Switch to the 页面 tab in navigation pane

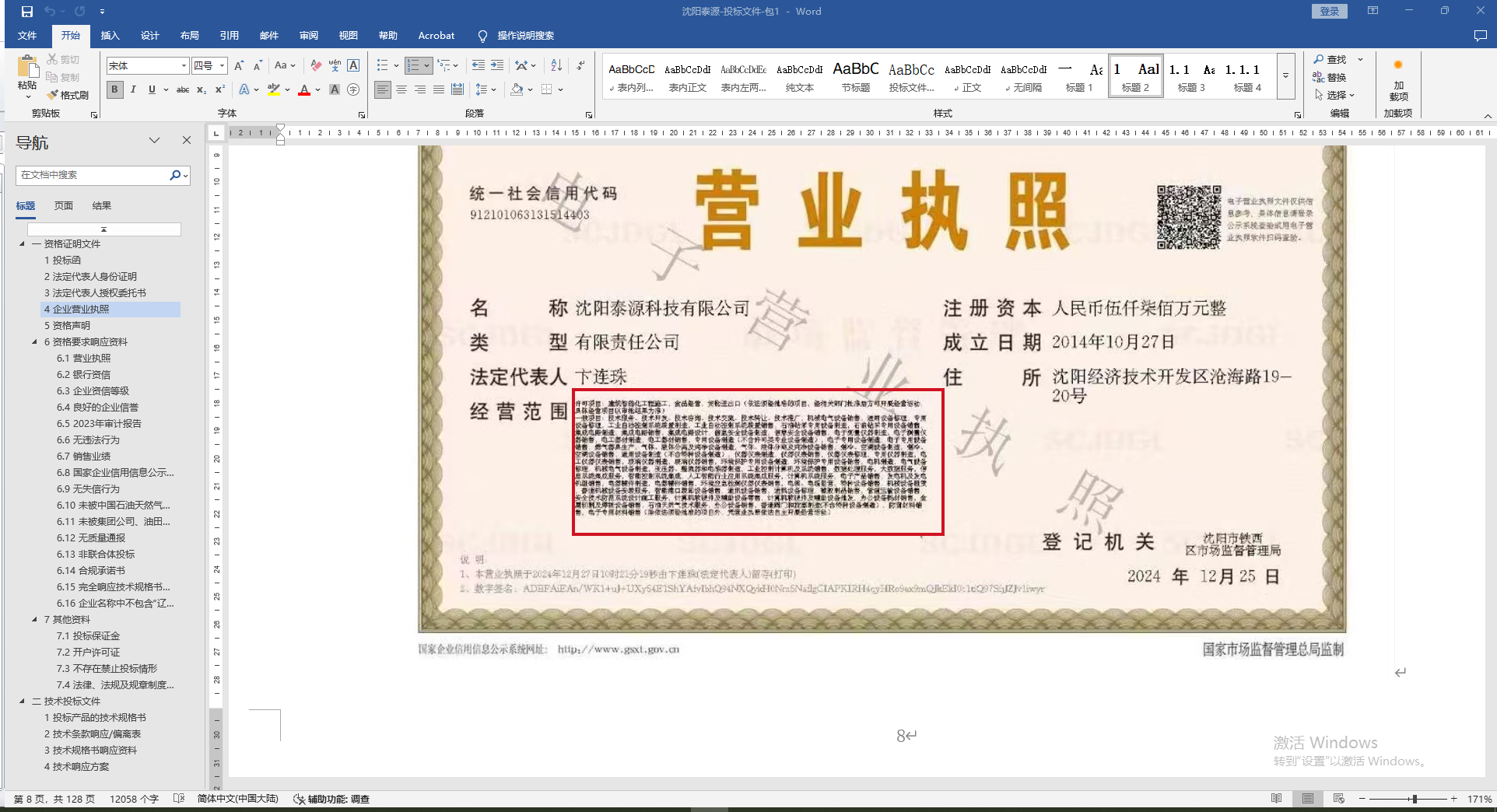64,206
